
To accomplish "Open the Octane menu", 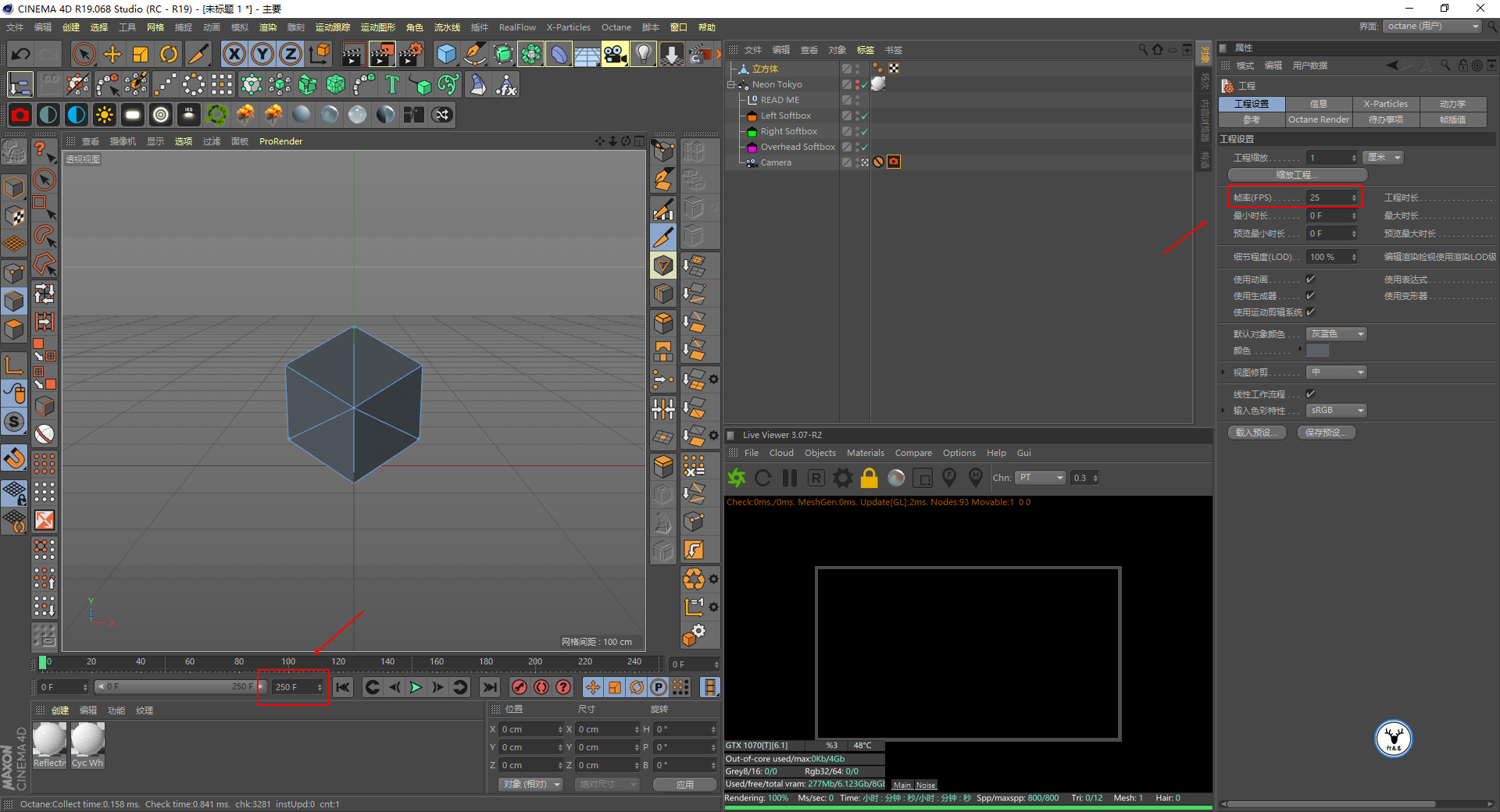I will point(616,27).
